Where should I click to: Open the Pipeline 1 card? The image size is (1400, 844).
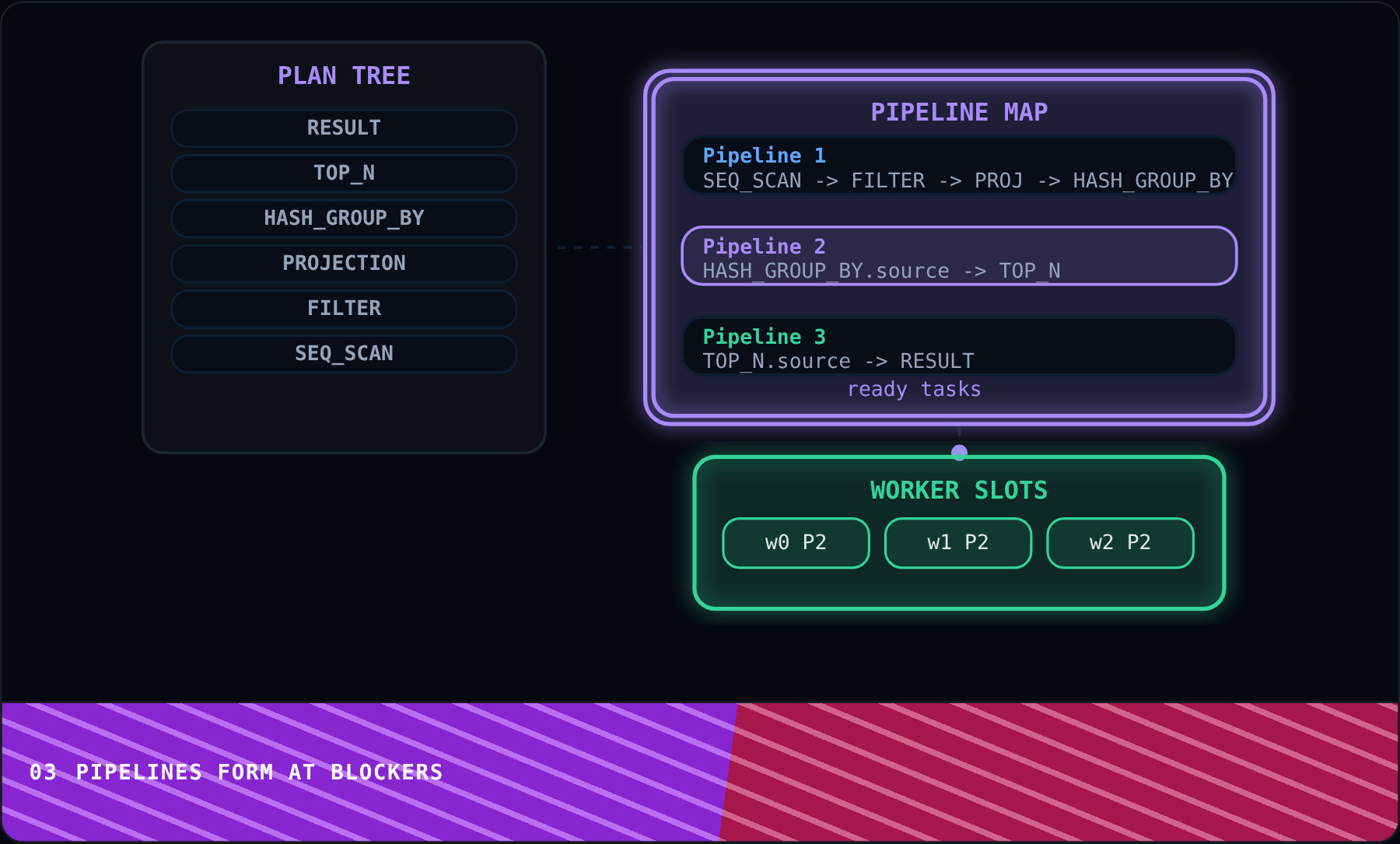[959, 166]
